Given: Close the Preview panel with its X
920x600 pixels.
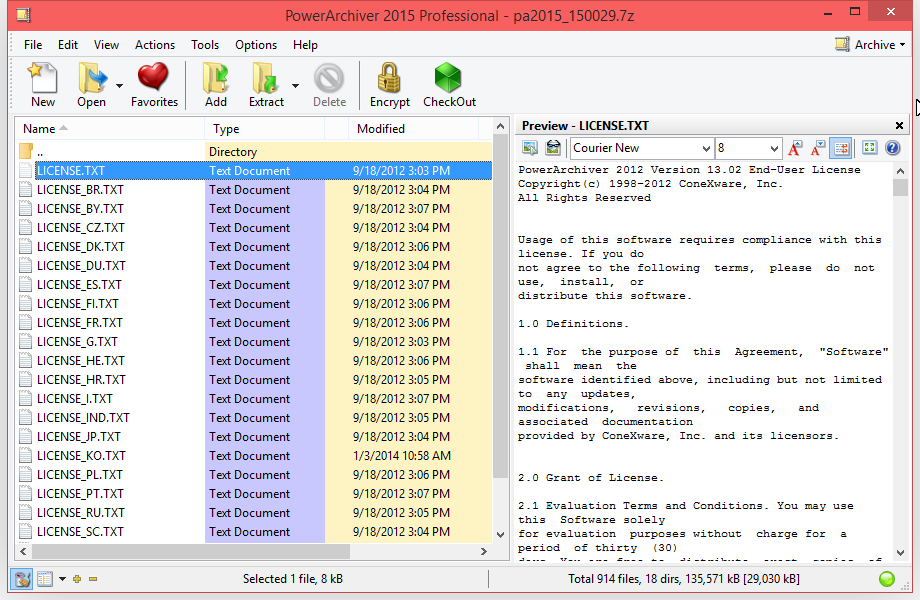Looking at the screenshot, I should tap(899, 126).
